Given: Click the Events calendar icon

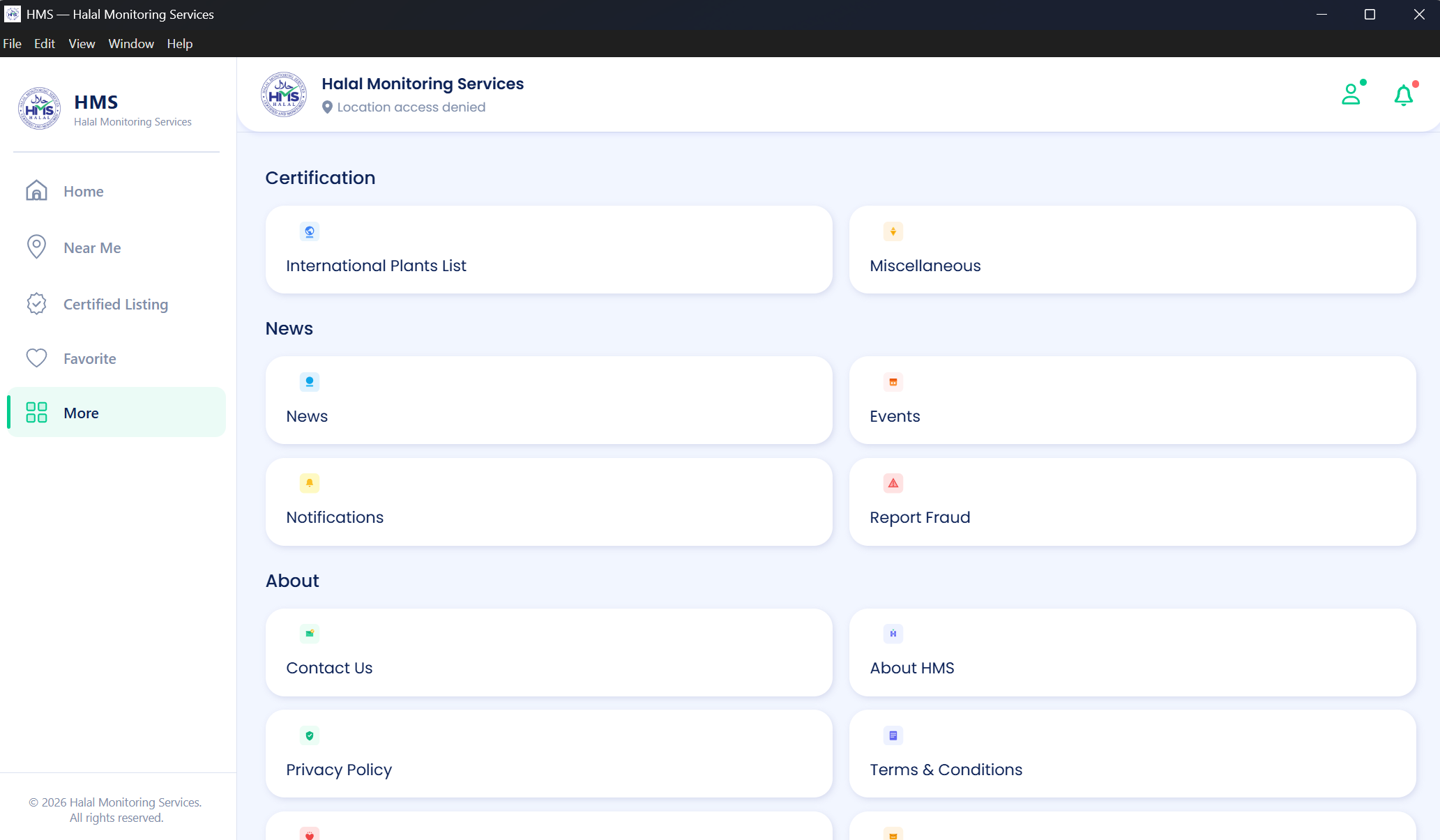Looking at the screenshot, I should (x=893, y=382).
